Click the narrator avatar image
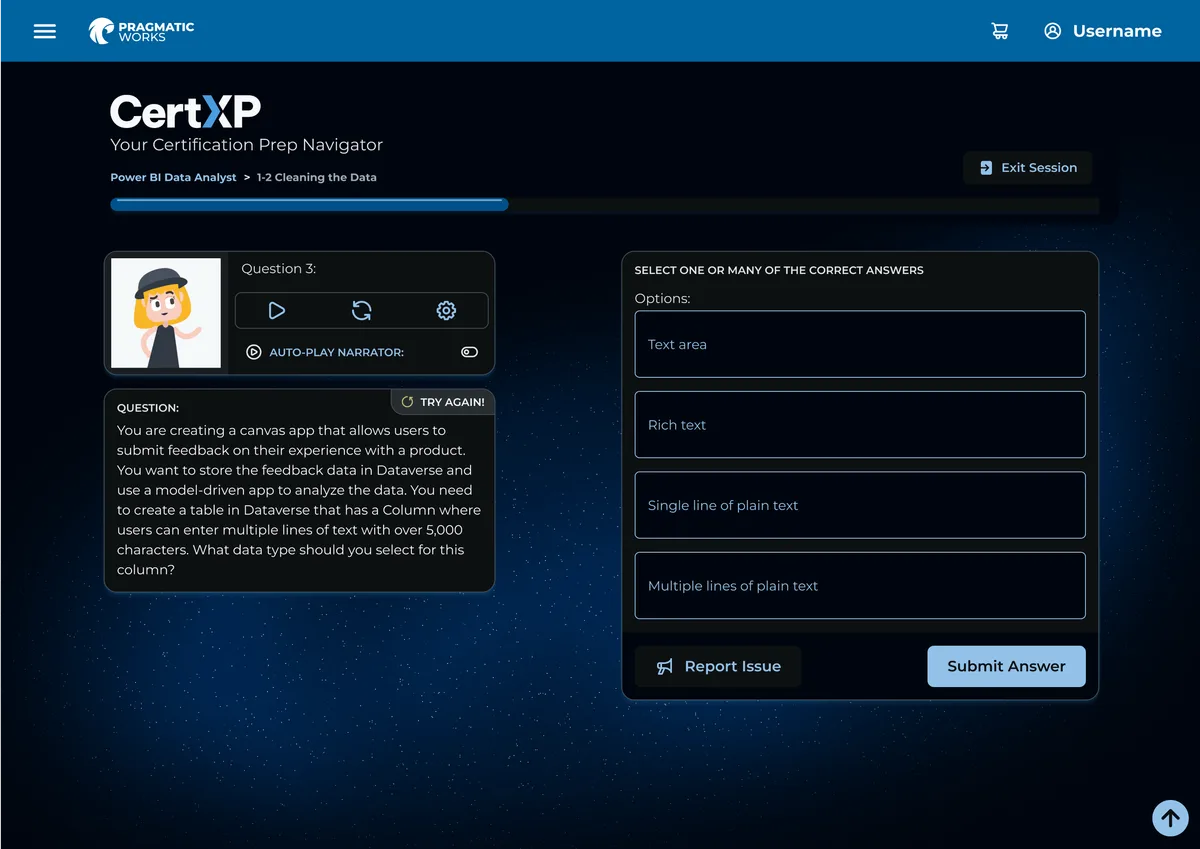1200x849 pixels. [x=166, y=313]
